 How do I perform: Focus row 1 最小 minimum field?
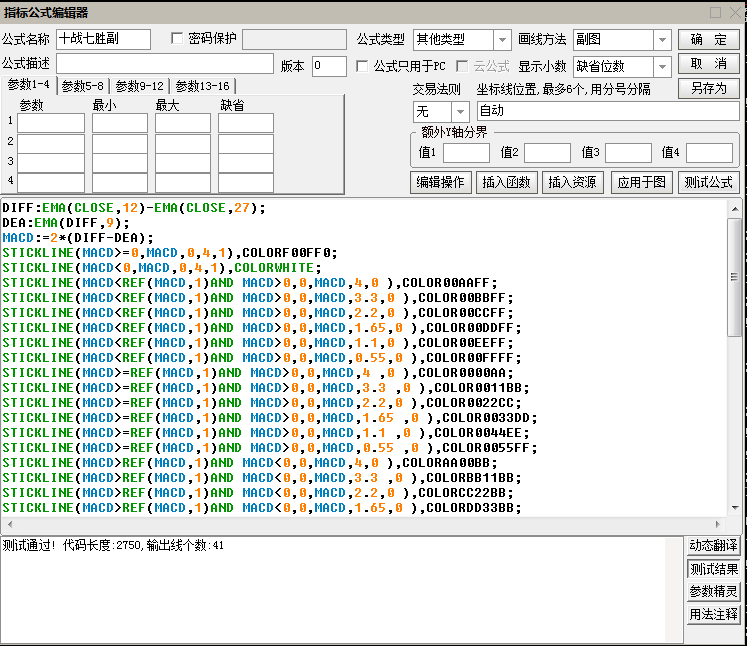120,123
